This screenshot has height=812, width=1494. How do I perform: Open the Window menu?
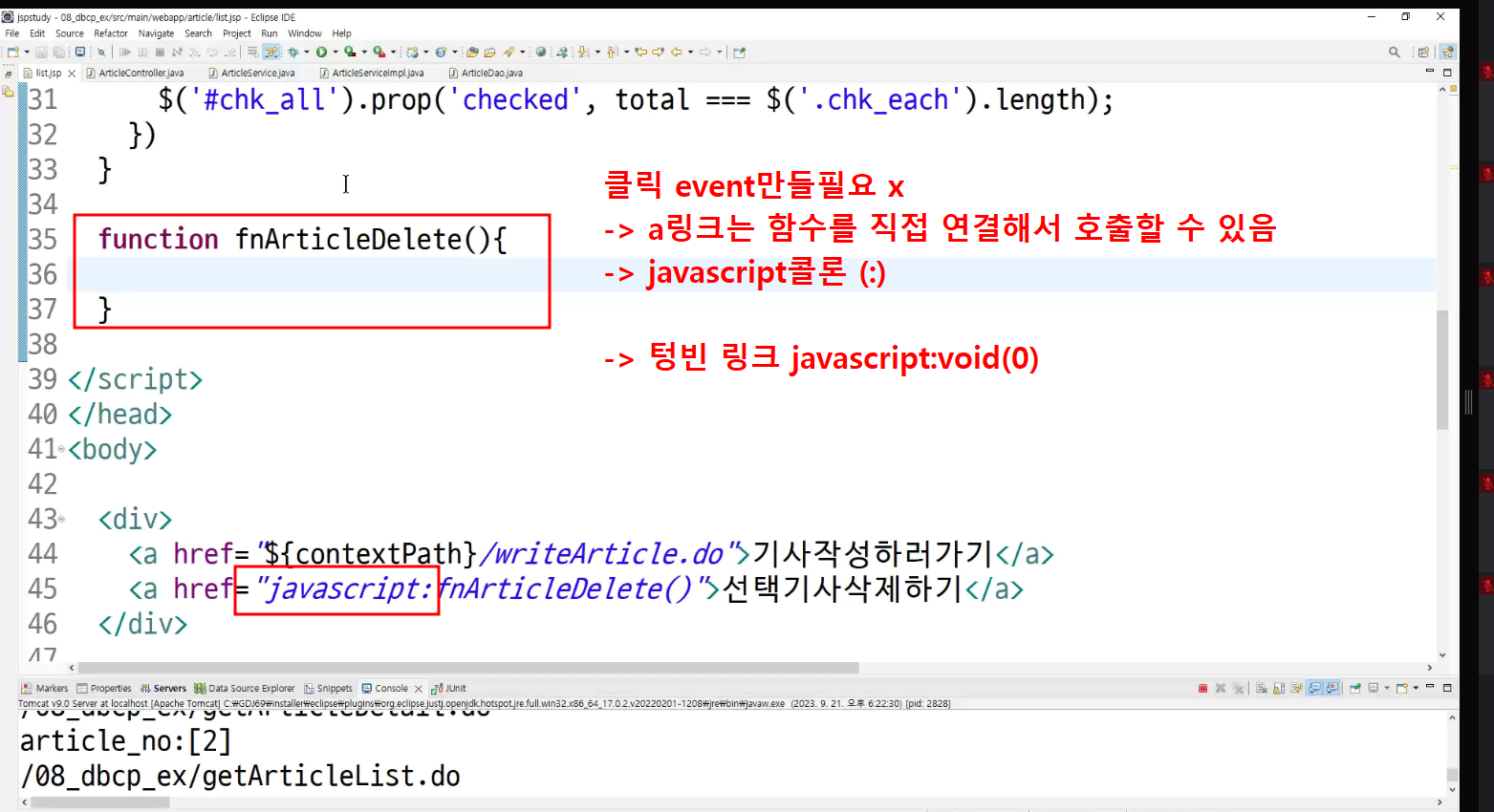305,33
